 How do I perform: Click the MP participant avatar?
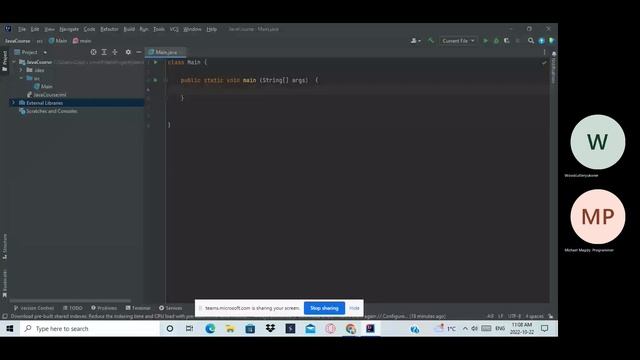pyautogui.click(x=598, y=217)
